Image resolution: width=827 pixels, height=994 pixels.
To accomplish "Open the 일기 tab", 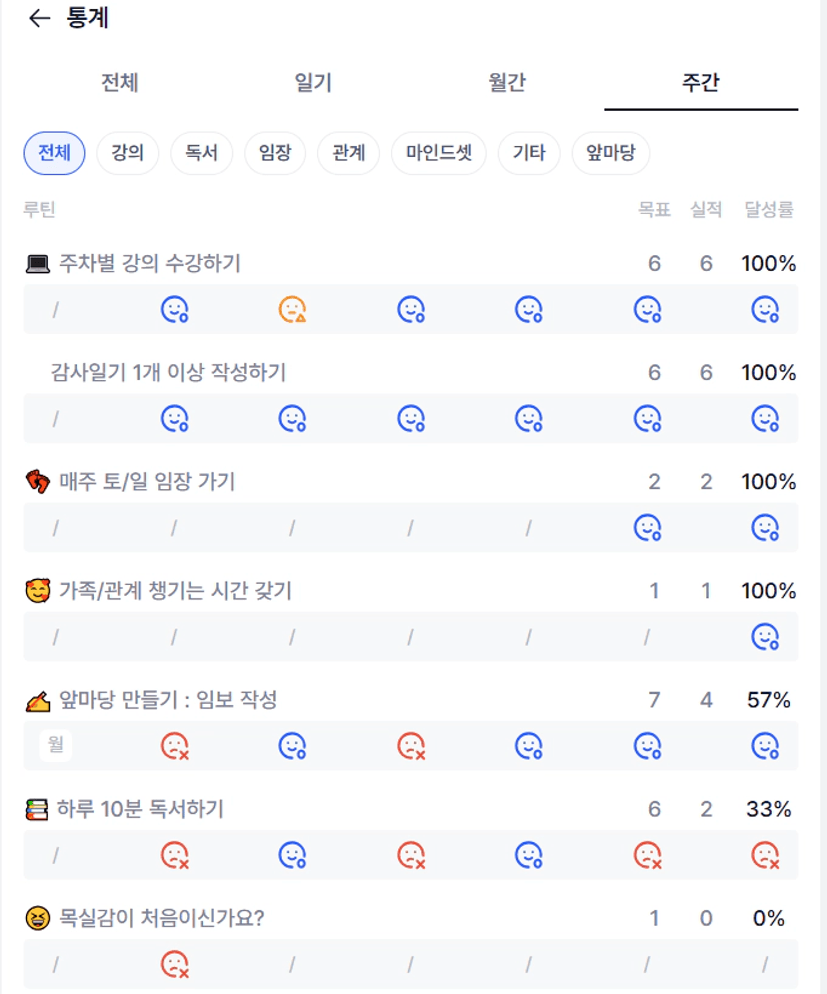I will point(313,83).
